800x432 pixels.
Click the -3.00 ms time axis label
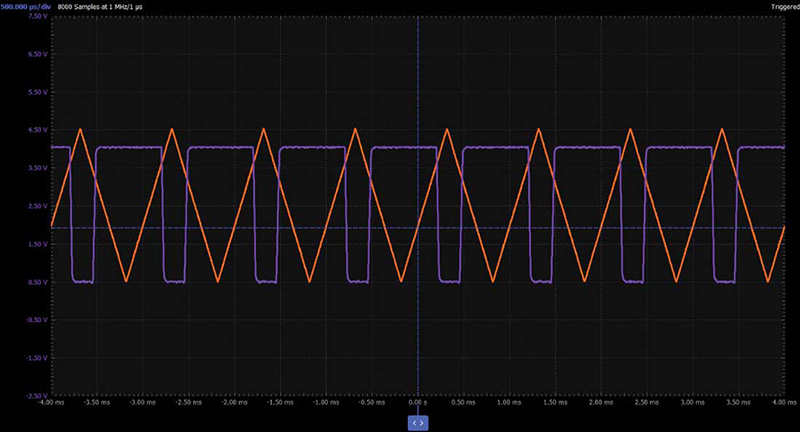pos(143,402)
